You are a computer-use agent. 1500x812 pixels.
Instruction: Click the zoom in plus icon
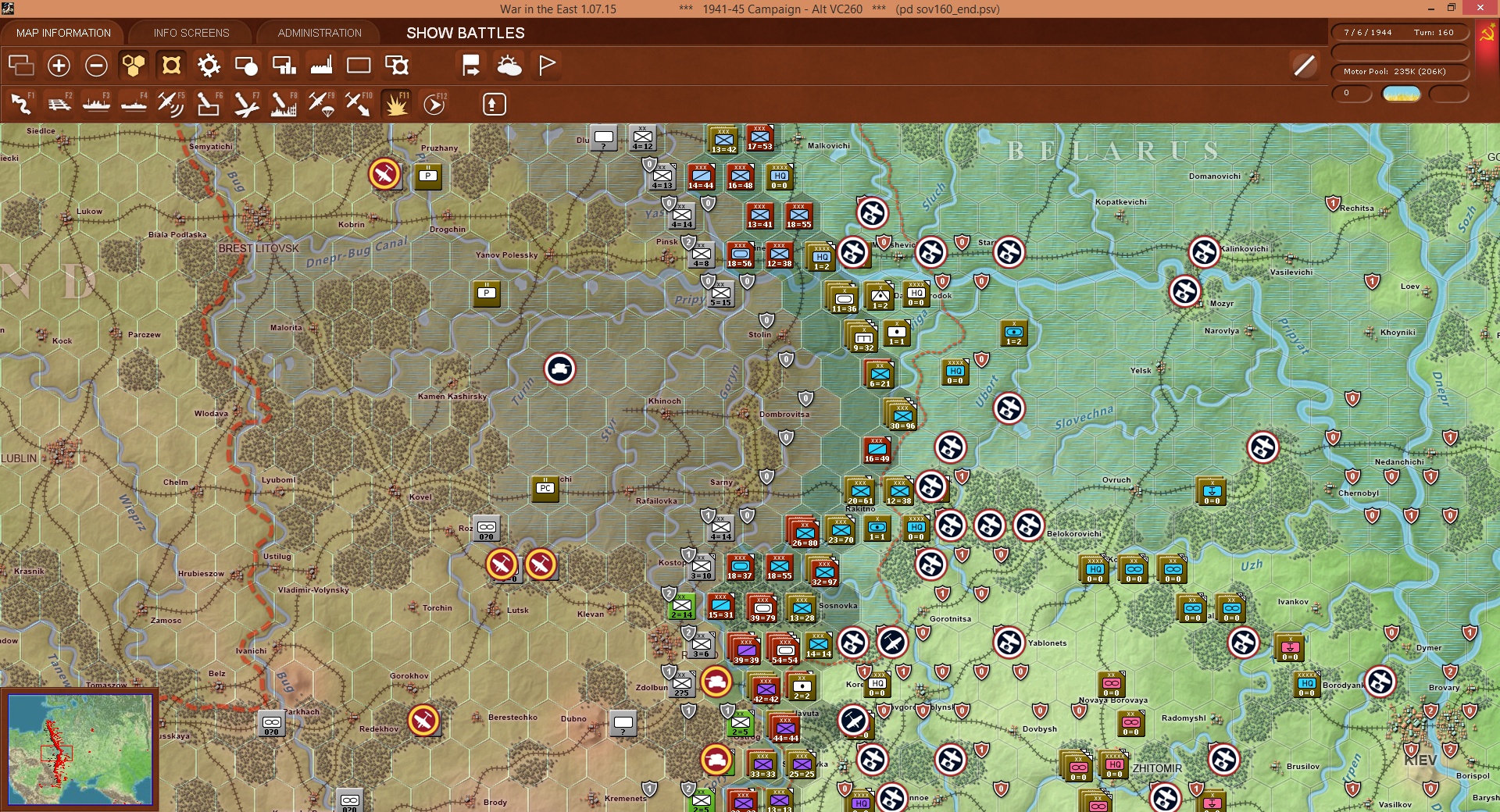pos(59,66)
